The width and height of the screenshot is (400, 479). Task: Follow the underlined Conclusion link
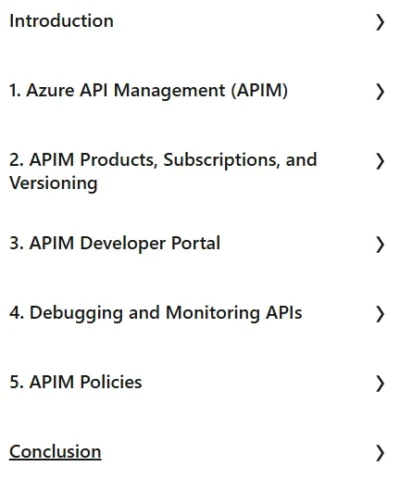[55, 452]
